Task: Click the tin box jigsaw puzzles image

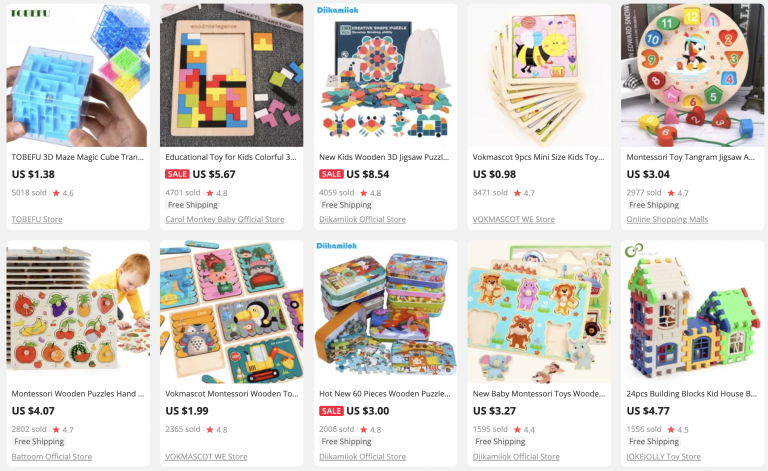Action: click(x=385, y=312)
